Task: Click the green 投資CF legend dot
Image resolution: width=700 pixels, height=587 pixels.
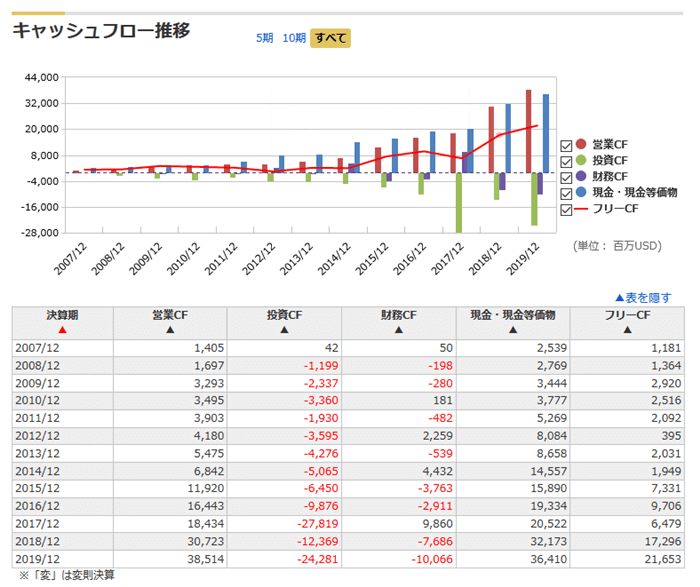Action: (x=582, y=161)
